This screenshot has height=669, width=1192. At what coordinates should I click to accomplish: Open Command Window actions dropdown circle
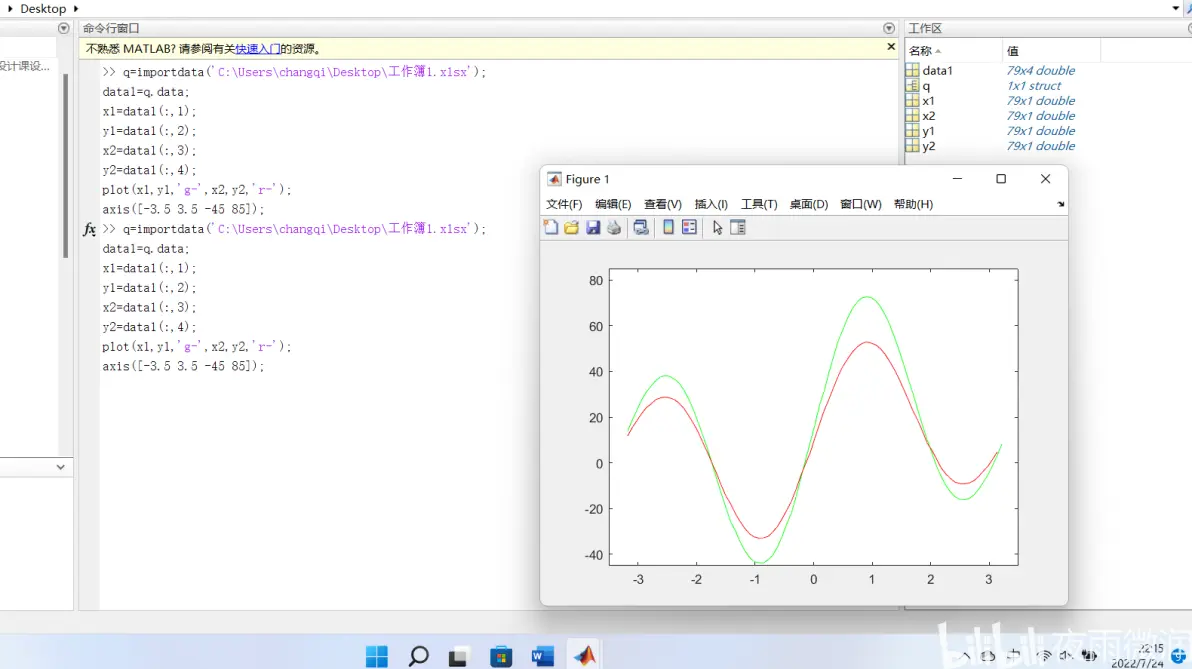click(889, 28)
